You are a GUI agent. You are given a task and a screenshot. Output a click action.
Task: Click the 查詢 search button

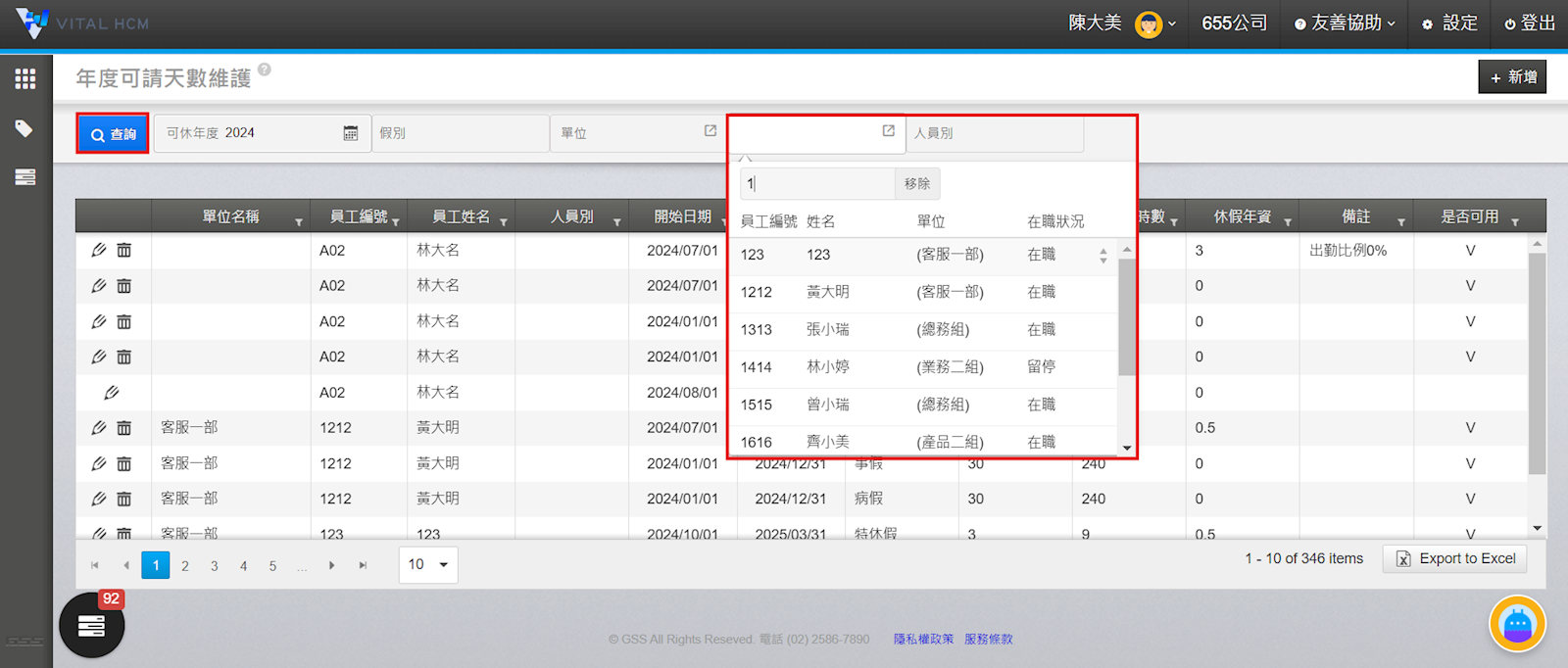[113, 134]
